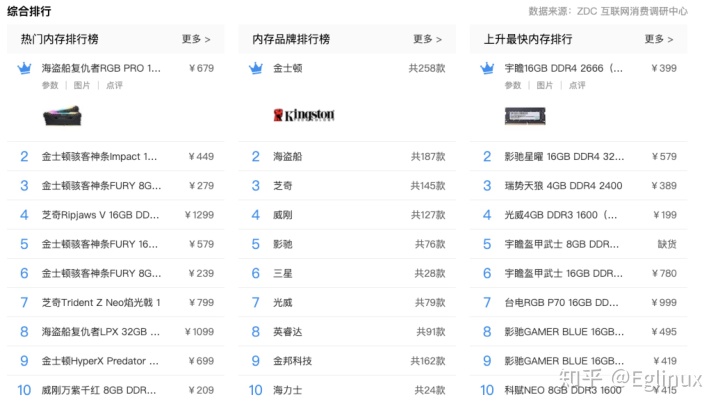This screenshot has width=720, height=411.
Task: Open the 海力士 brand link
Action: pyautogui.click(x=287, y=390)
